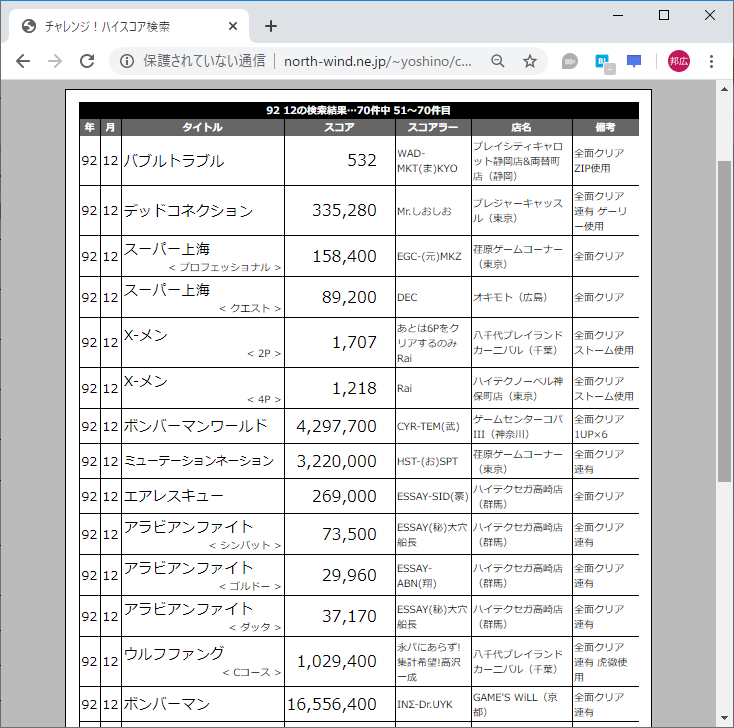The width and height of the screenshot is (734, 728).
Task: Click the shop name オキモト（広島）
Action: tap(510, 297)
